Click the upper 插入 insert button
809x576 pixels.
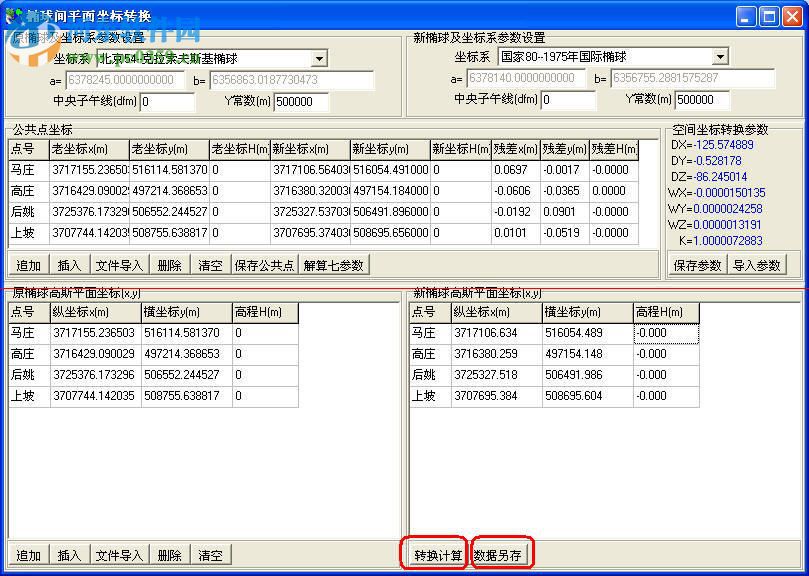click(70, 265)
